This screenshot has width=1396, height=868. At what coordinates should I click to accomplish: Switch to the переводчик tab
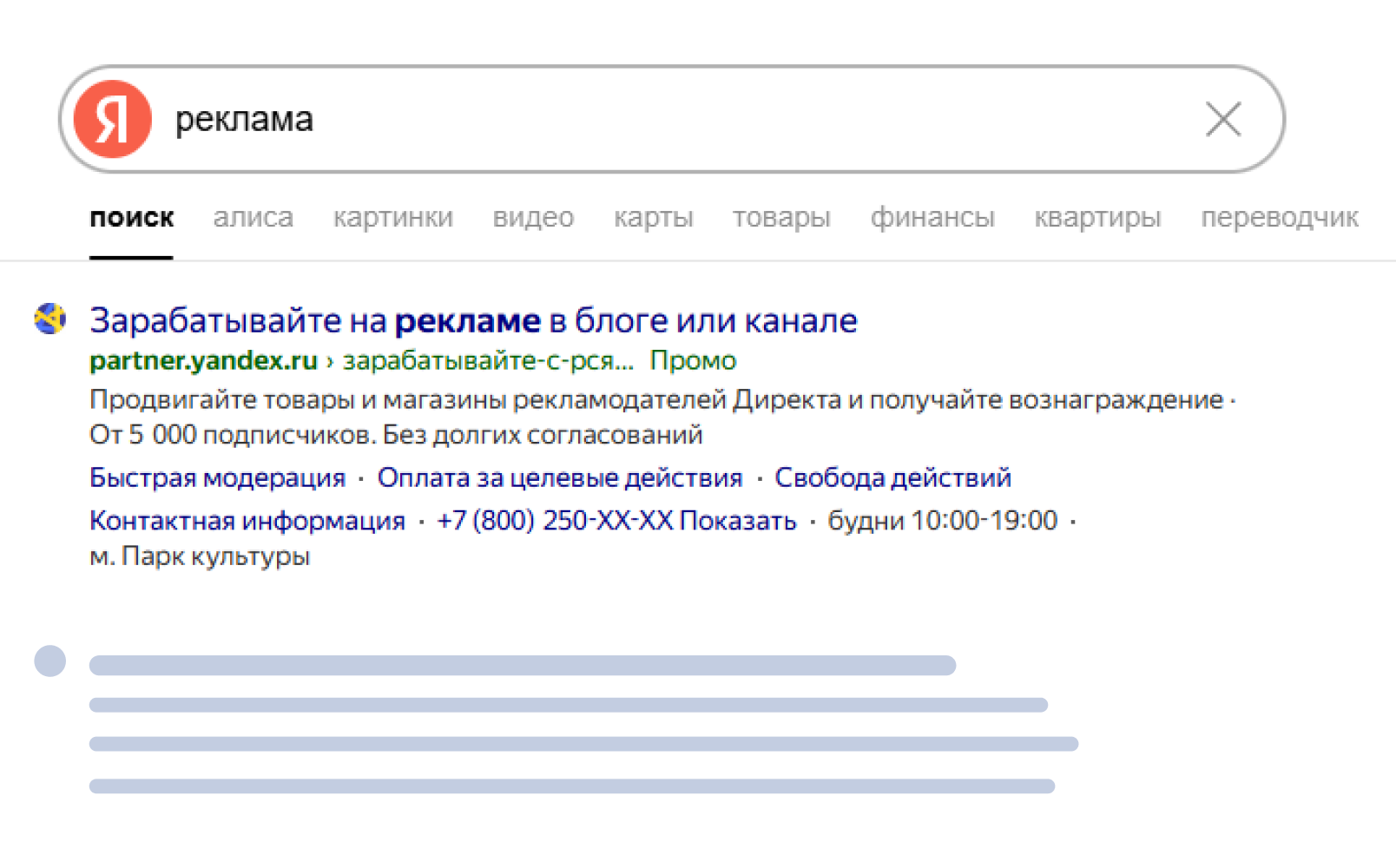1279,219
